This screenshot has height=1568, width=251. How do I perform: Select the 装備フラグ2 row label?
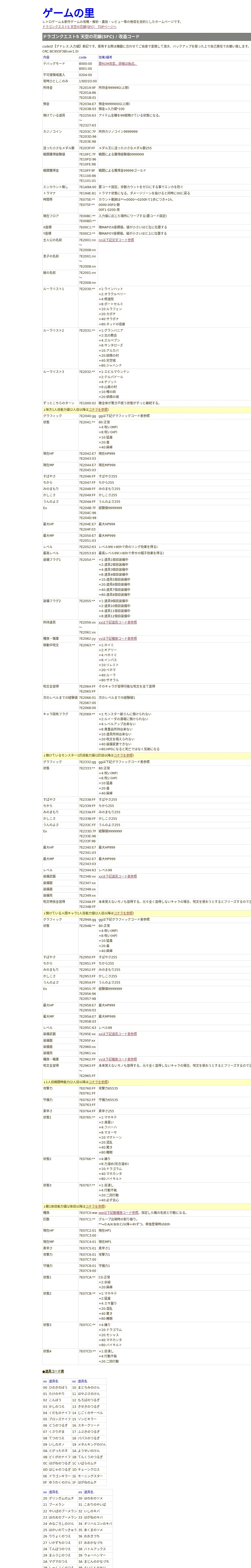52,601
